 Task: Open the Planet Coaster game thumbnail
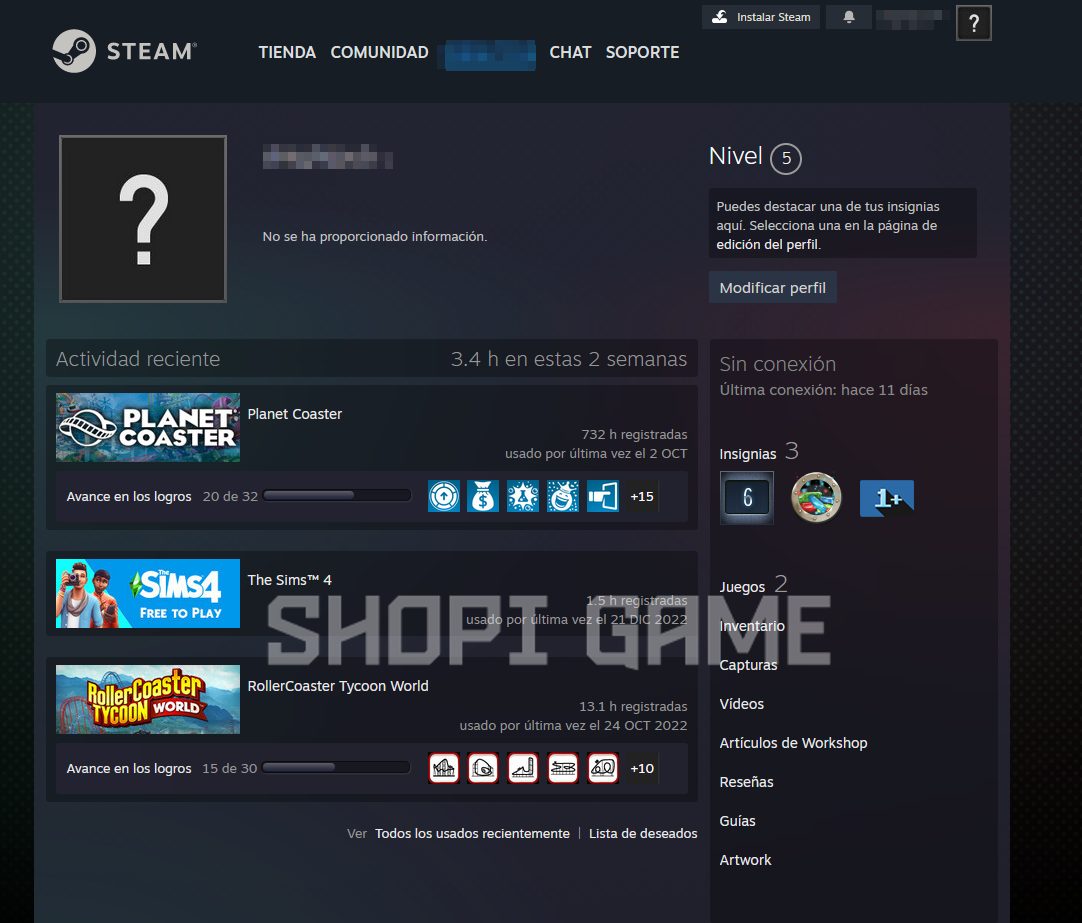148,427
